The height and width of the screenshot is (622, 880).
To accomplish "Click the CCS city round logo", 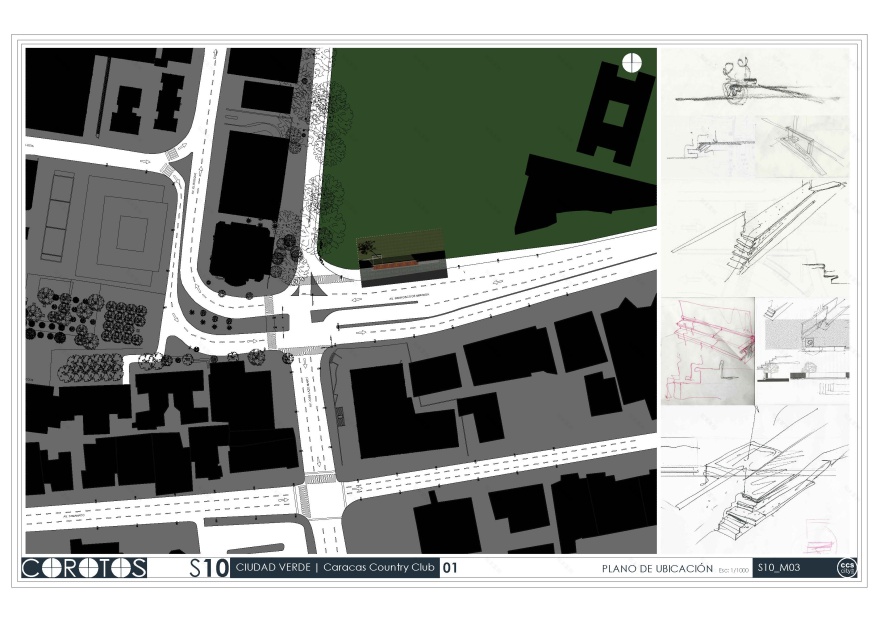I will pos(846,568).
